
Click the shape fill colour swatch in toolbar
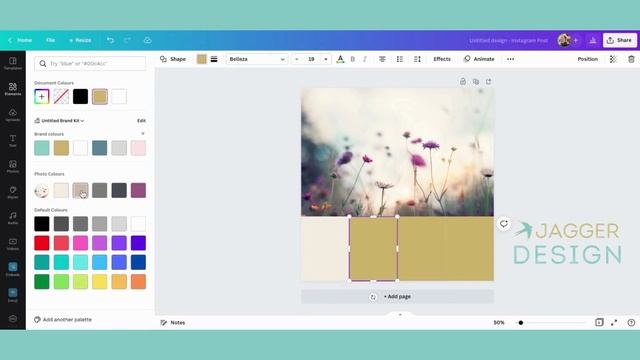click(x=202, y=59)
